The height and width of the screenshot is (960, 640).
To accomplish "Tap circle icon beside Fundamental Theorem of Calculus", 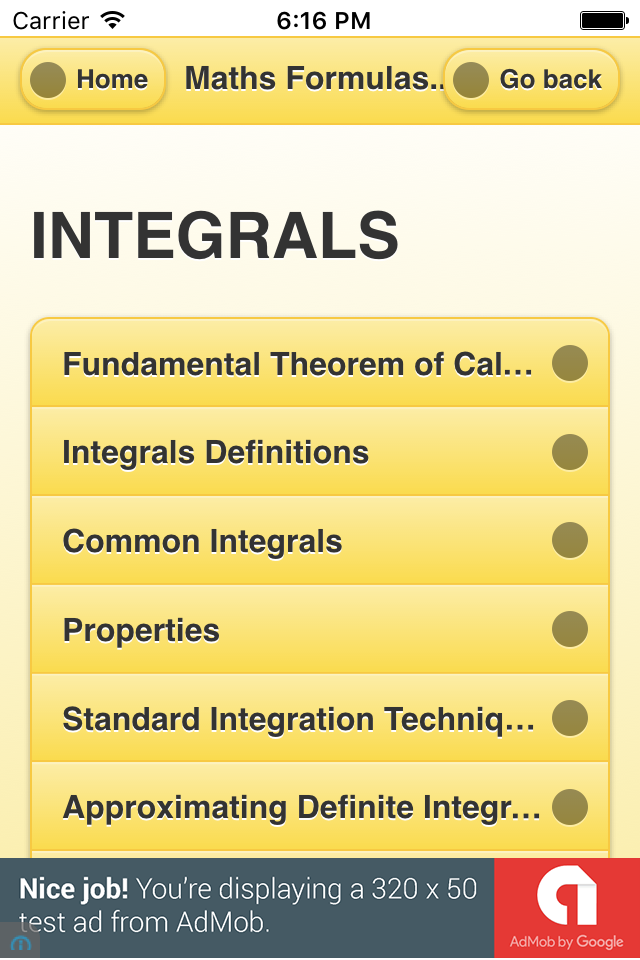I will click(x=570, y=363).
